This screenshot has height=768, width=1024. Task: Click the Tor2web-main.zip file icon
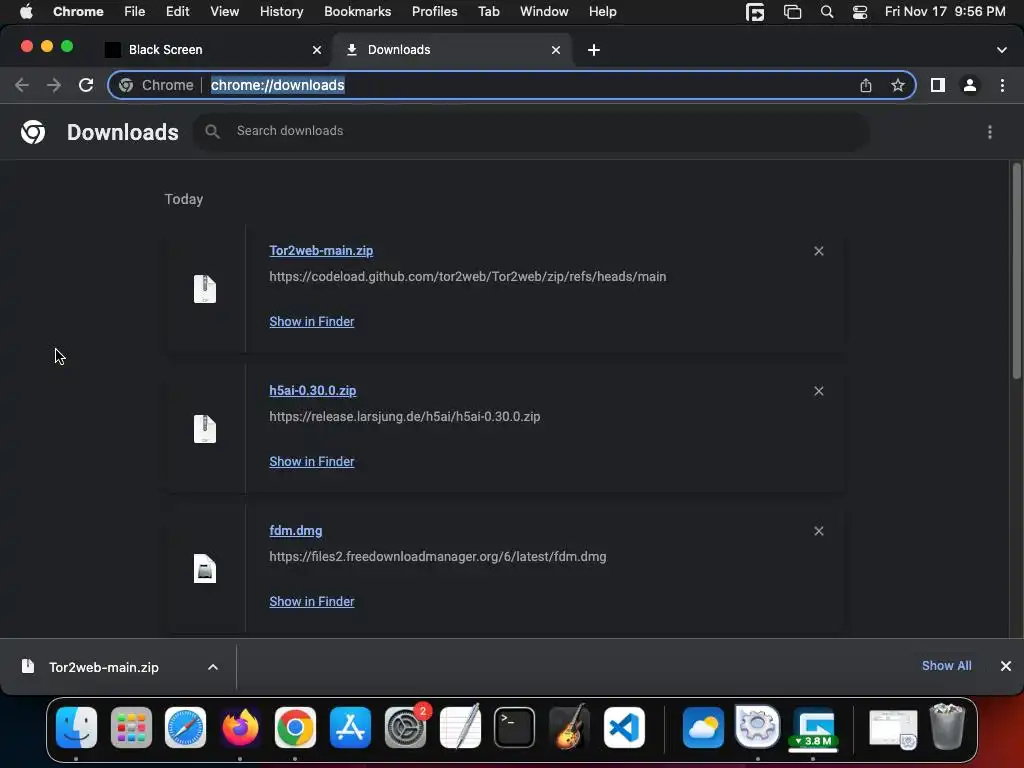204,289
